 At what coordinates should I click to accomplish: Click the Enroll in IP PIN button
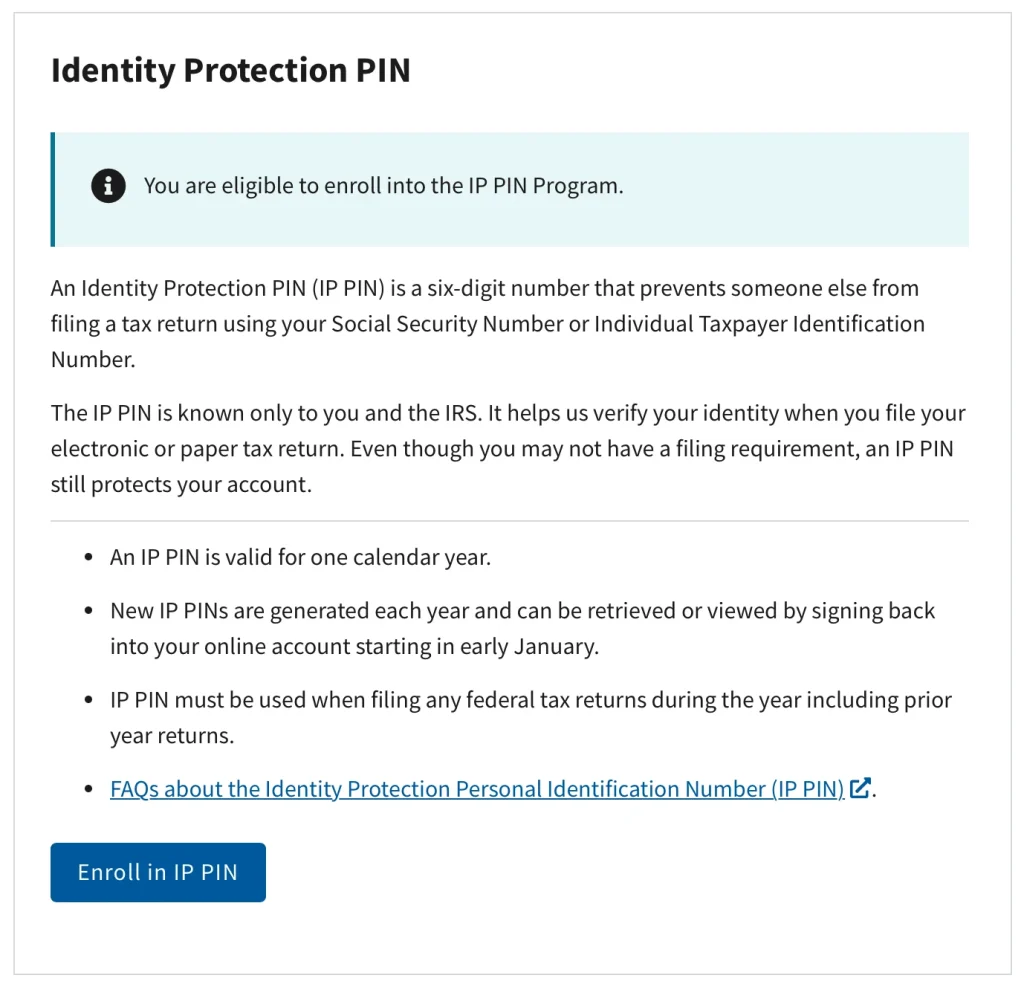coord(157,872)
